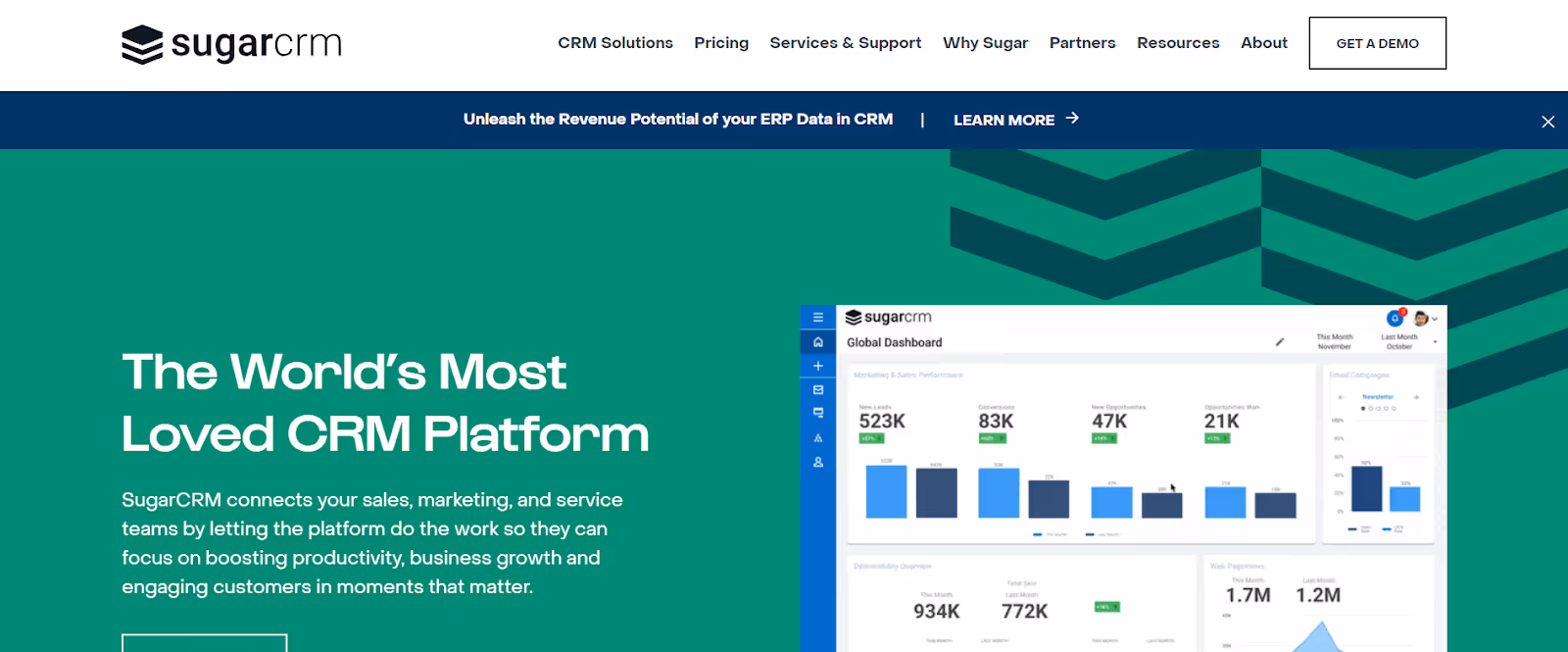The width and height of the screenshot is (1568, 652).
Task: Dismiss the blue announcement banner
Action: pyautogui.click(x=1548, y=122)
